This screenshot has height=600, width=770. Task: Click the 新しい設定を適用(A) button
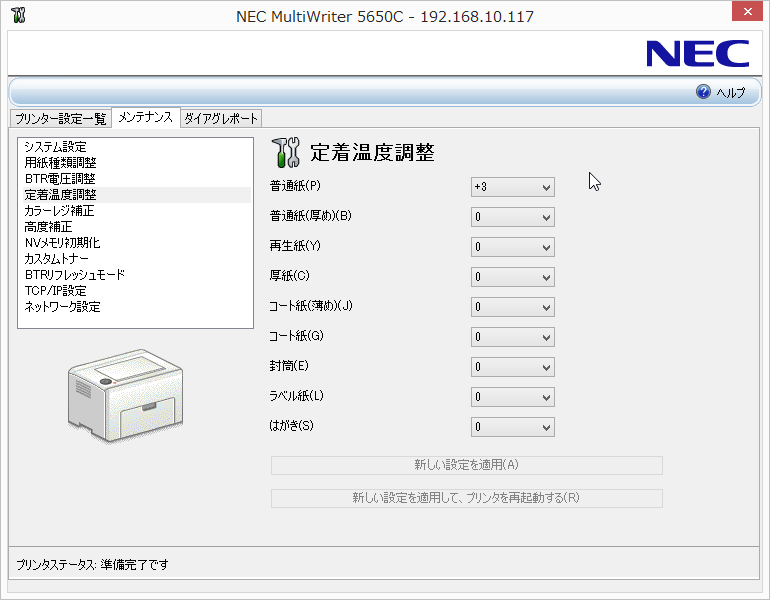click(x=467, y=465)
